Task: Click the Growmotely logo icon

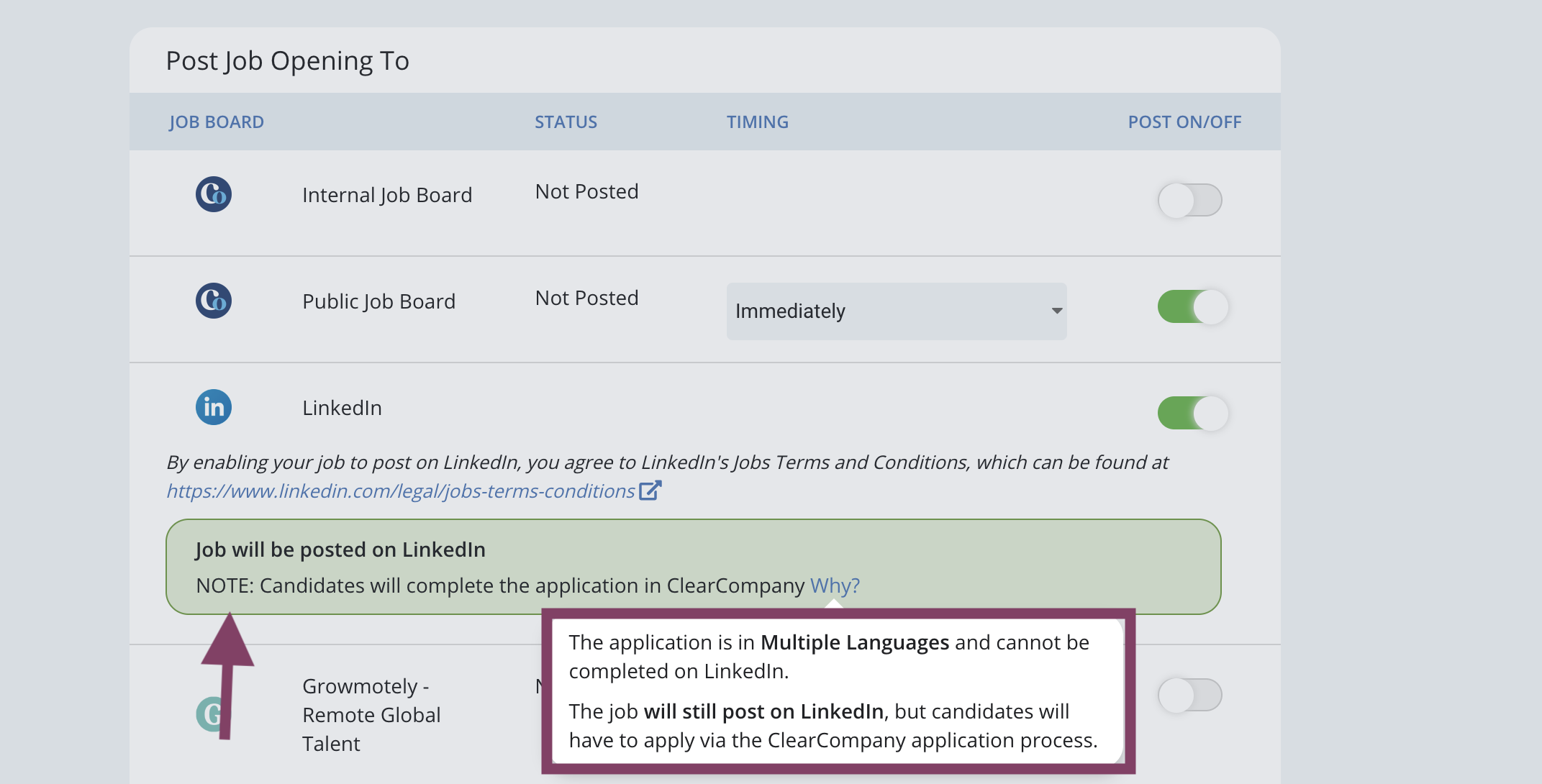Action: (x=209, y=714)
